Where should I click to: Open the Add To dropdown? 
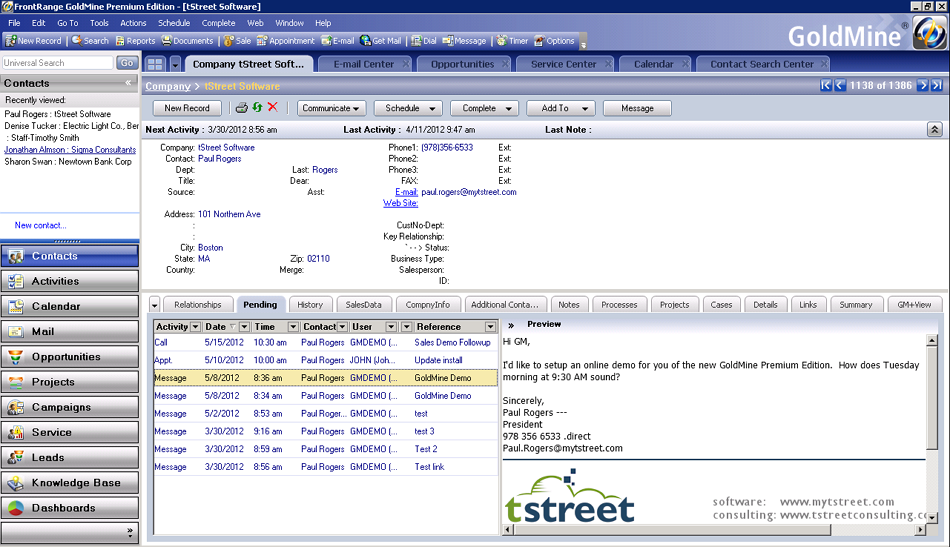click(561, 108)
